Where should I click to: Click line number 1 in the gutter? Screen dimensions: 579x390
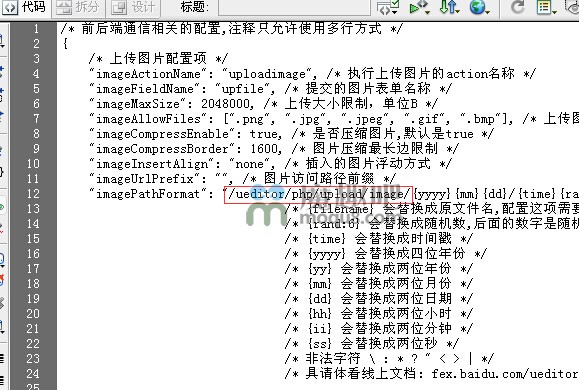36,29
